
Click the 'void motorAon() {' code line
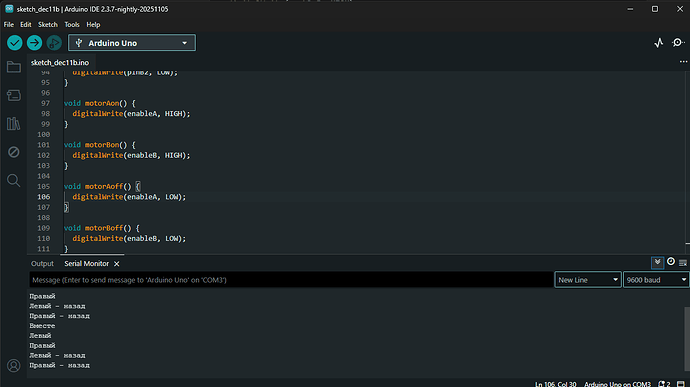pos(100,103)
